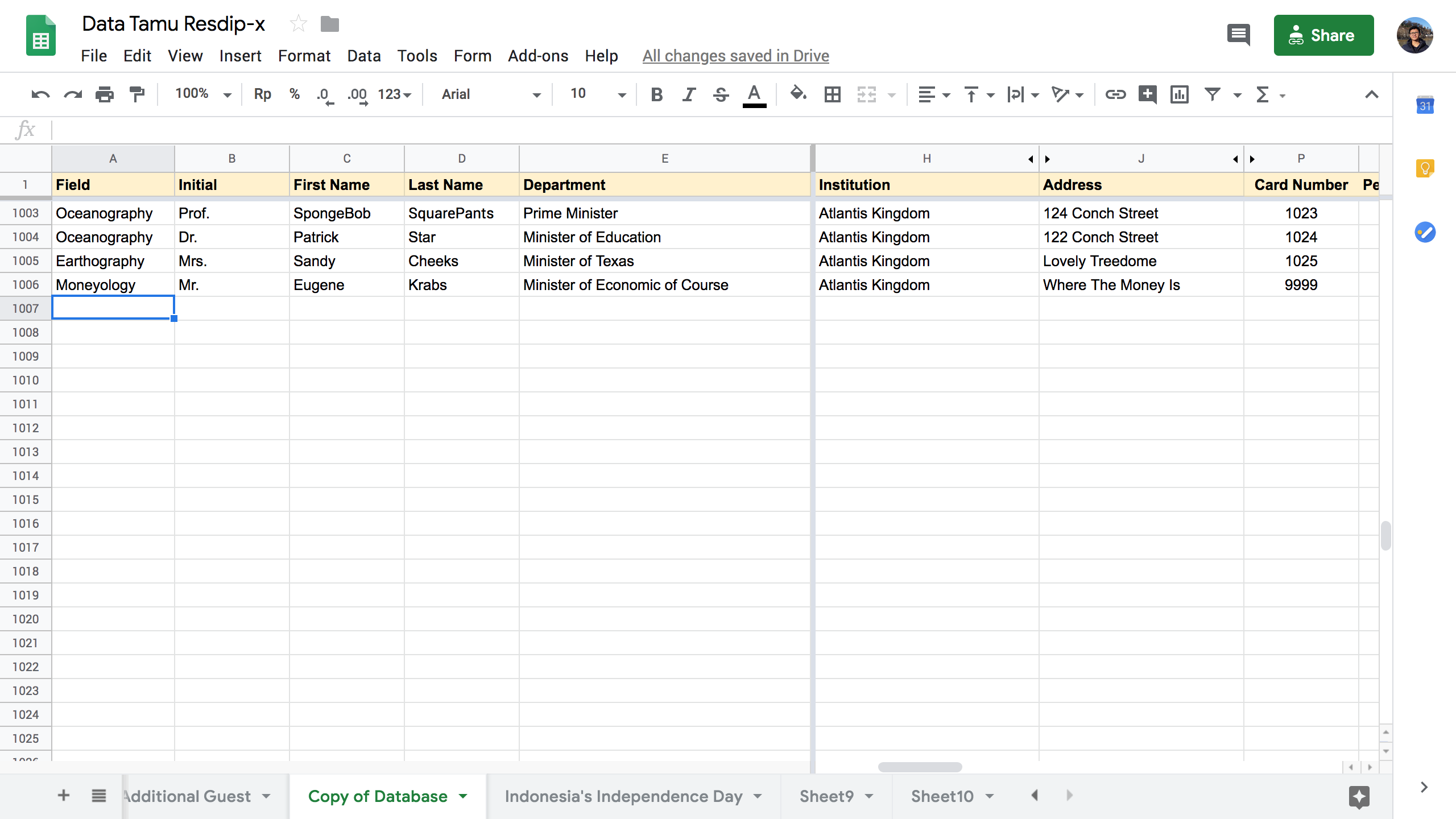Image resolution: width=1456 pixels, height=819 pixels.
Task: Open text rotation dropdown
Action: click(1067, 94)
